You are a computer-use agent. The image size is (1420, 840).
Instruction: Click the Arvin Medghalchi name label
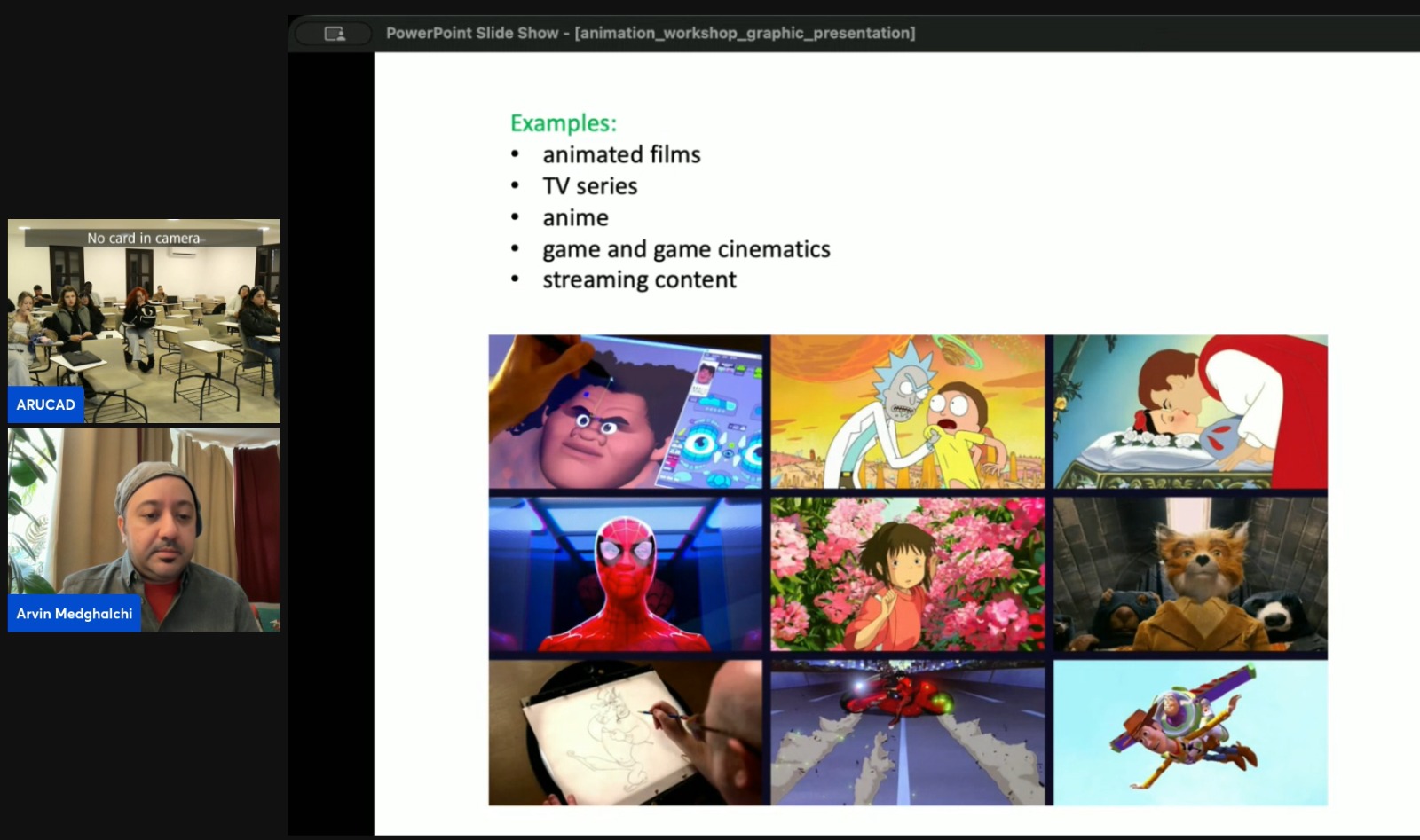click(x=75, y=614)
